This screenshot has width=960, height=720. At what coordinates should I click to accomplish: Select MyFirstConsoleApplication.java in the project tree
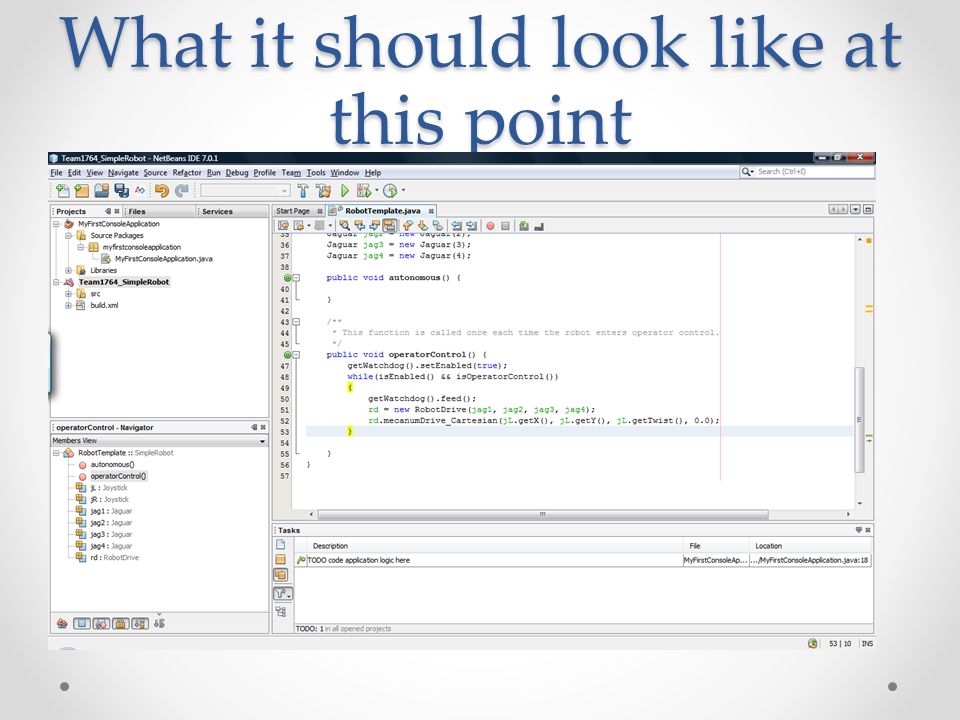[163, 259]
